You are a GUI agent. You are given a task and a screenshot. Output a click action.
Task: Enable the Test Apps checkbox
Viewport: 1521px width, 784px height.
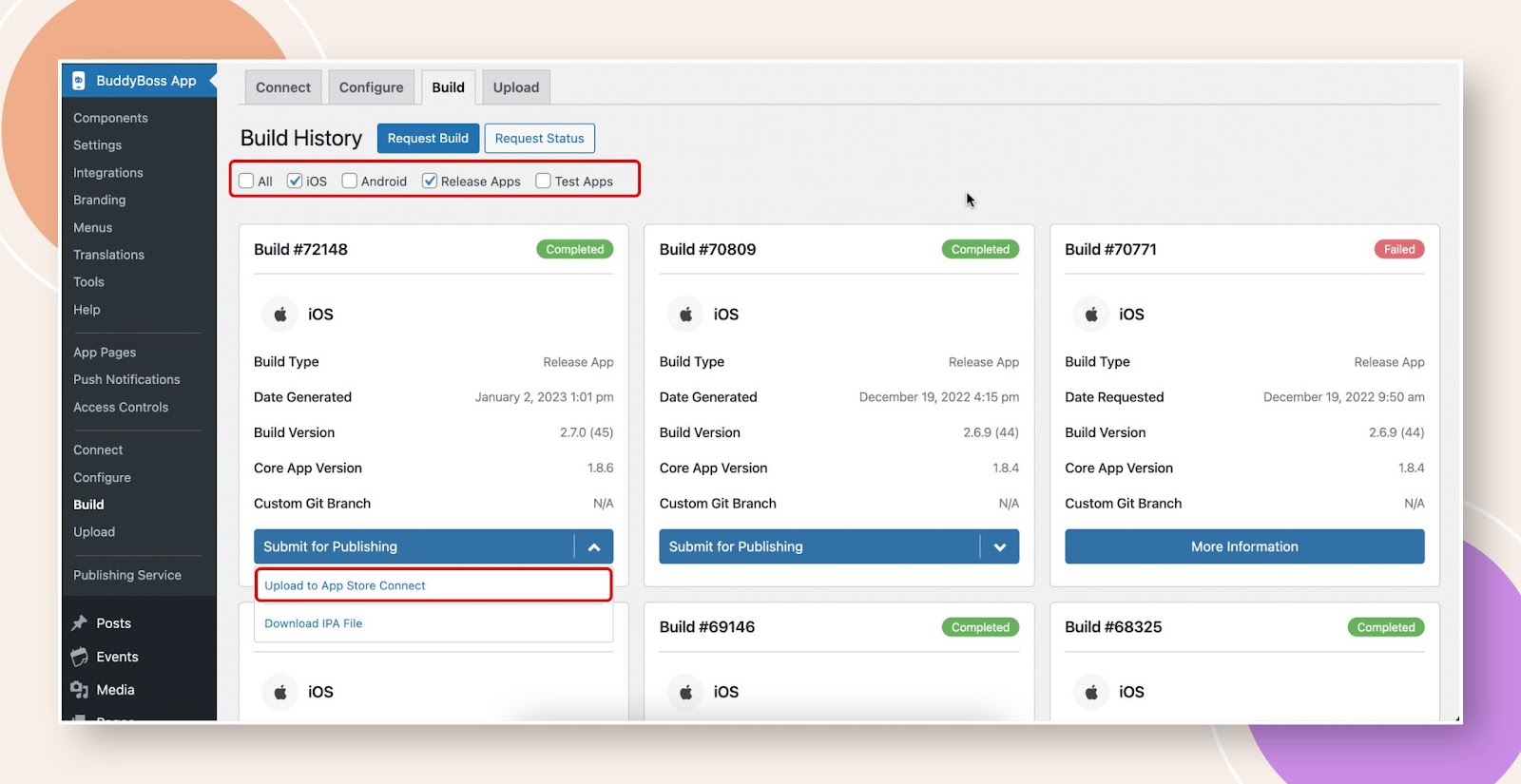tap(543, 181)
